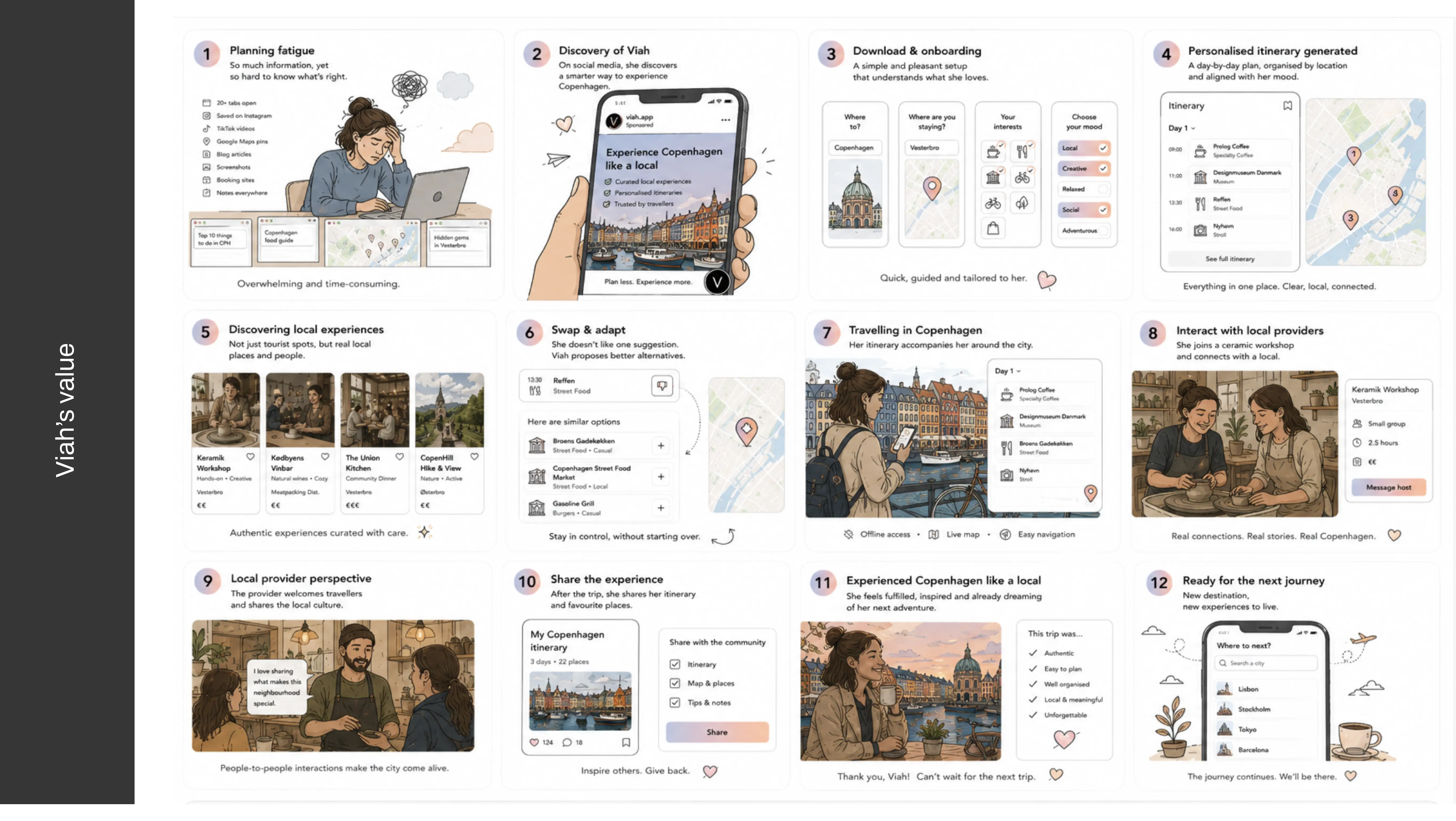Bookmark My Copenhagen itinerary post
This screenshot has height=821, width=1456.
[x=626, y=743]
